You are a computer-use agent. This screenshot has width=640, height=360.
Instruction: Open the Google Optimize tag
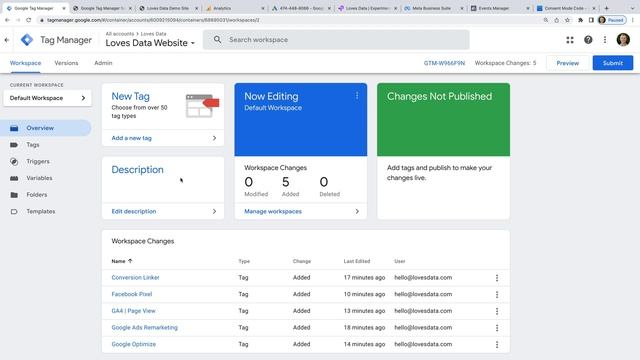[x=133, y=344]
